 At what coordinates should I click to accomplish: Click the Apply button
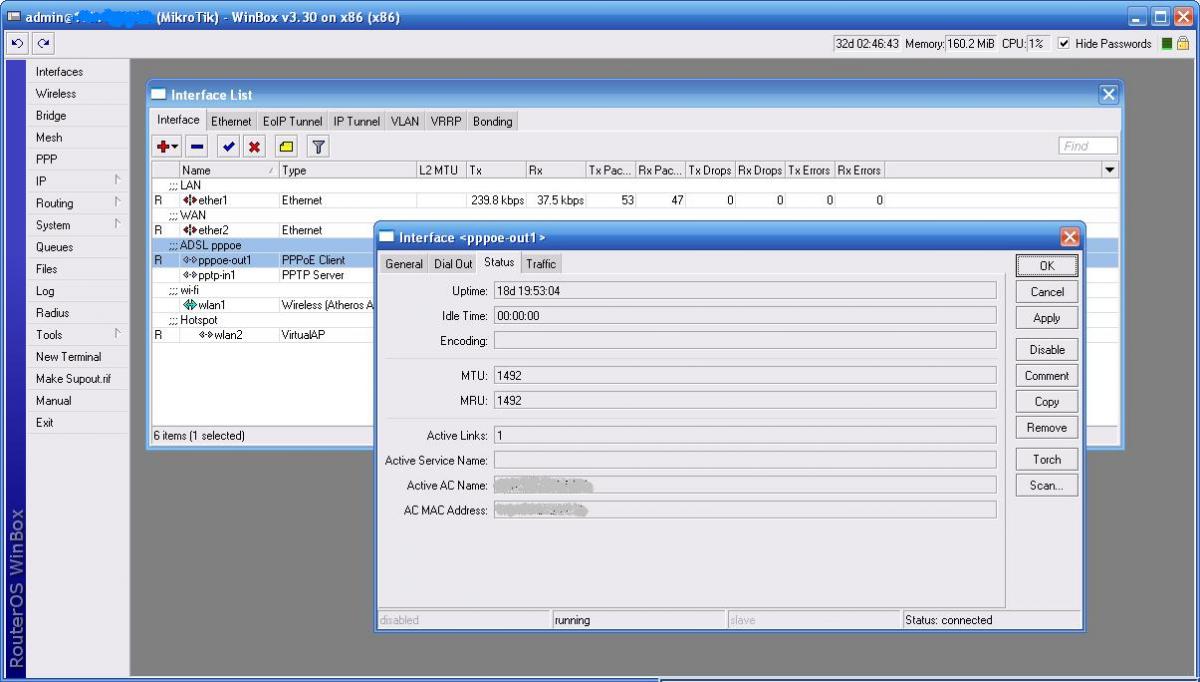click(1046, 318)
